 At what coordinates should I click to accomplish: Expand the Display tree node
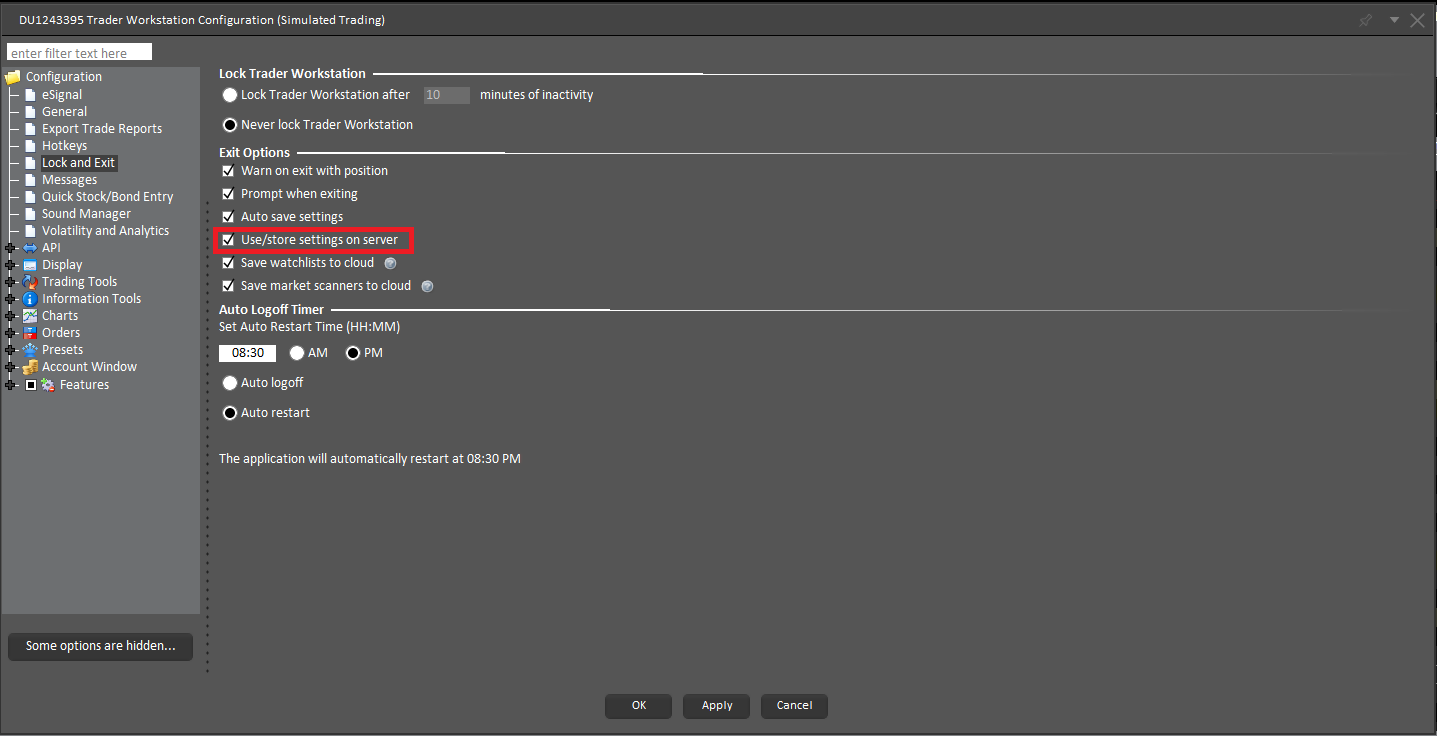[11, 265]
